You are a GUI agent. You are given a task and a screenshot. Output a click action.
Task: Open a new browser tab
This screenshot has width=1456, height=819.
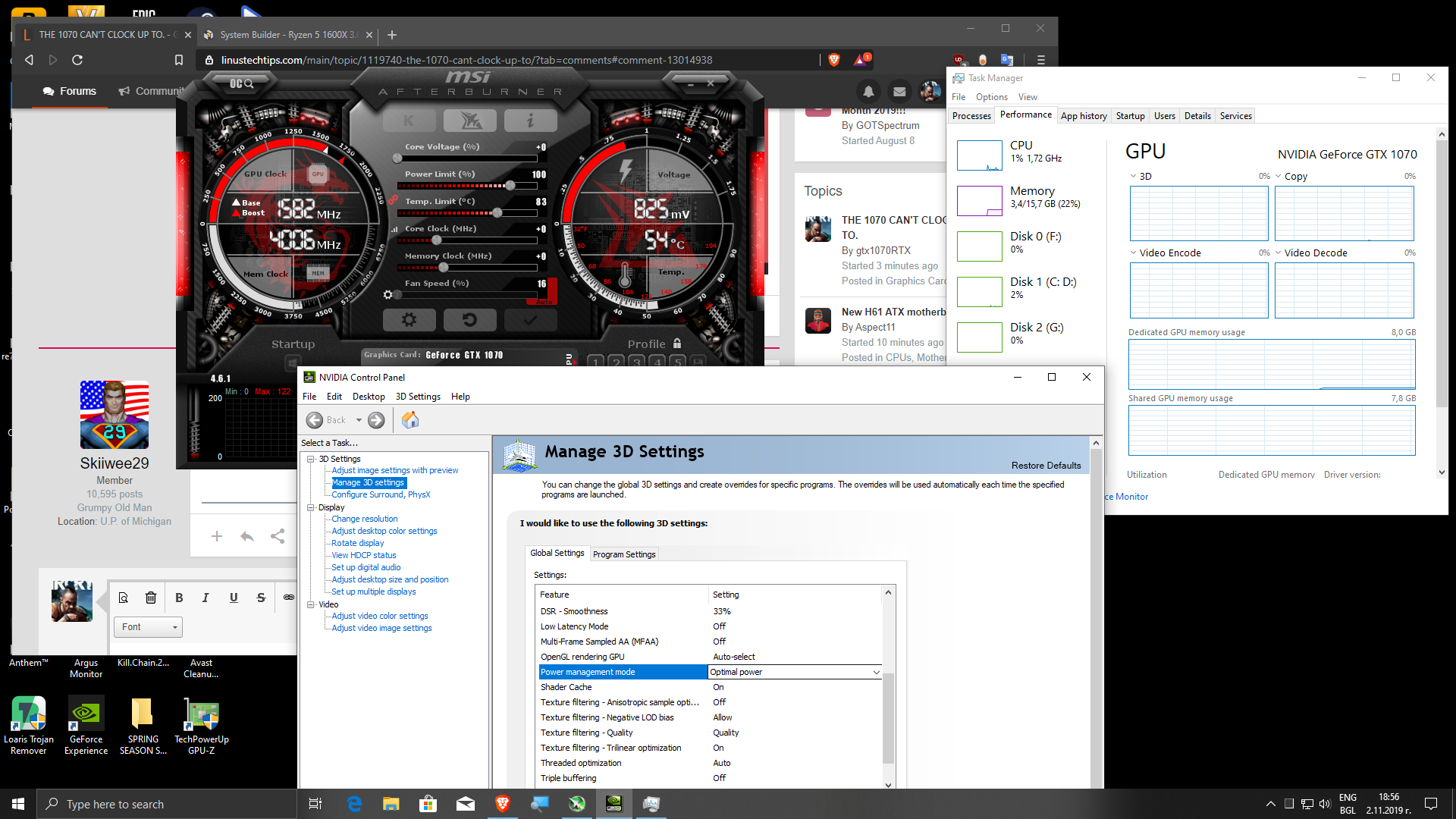[392, 35]
